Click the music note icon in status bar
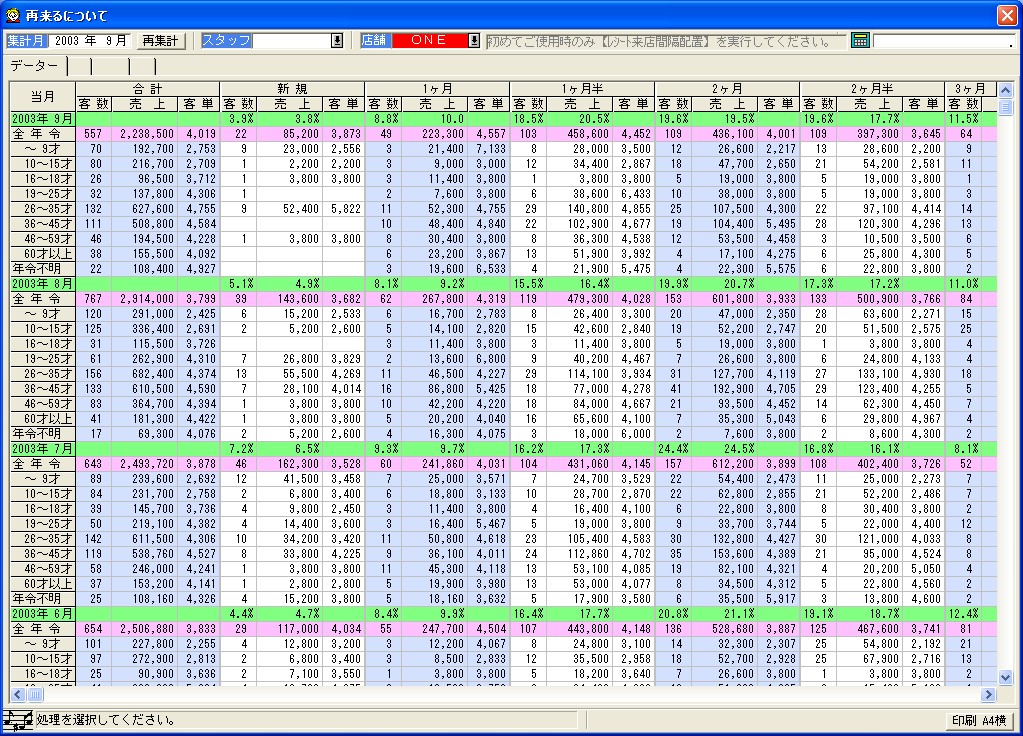1023x736 pixels. tap(17, 721)
